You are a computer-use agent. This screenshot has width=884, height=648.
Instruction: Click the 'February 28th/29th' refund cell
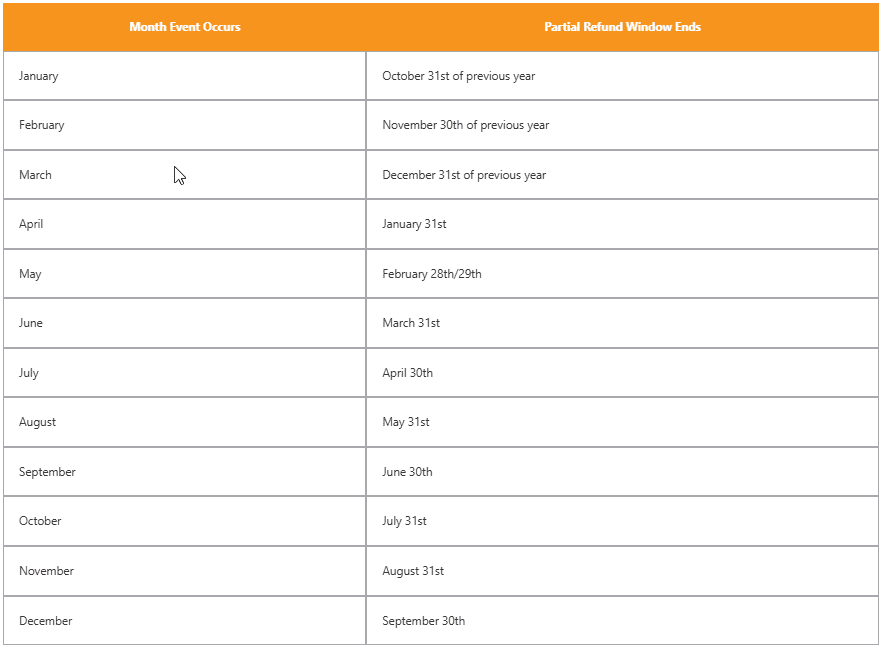click(622, 274)
